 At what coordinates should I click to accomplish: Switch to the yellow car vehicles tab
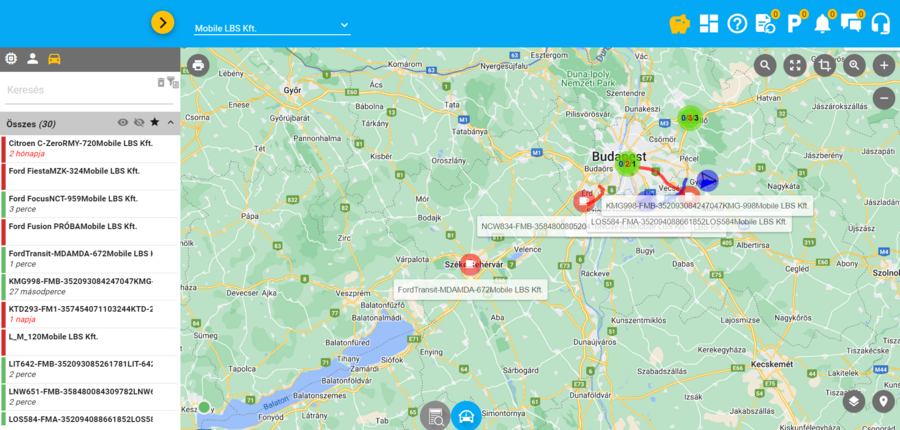(x=54, y=58)
